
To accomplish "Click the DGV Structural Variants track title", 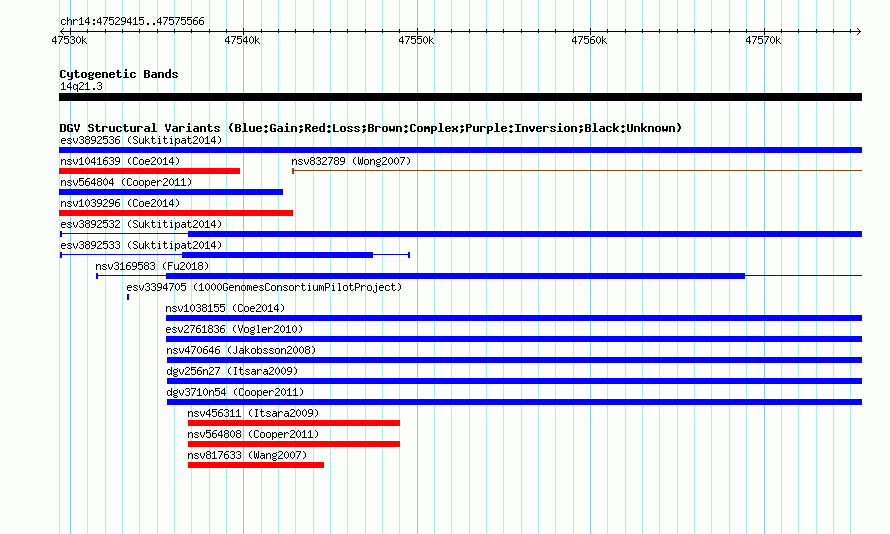I will click(x=371, y=128).
